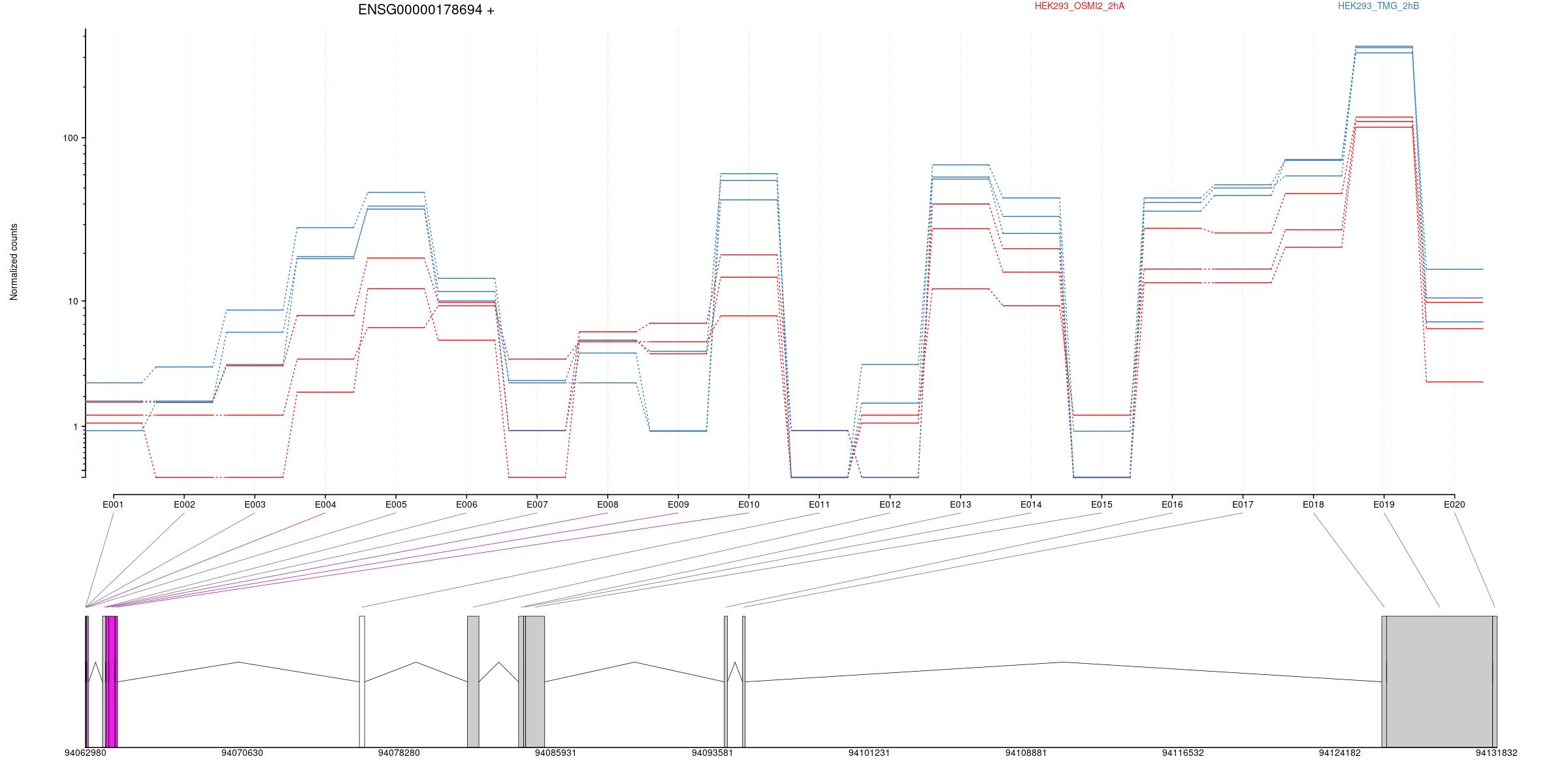The height and width of the screenshot is (784, 1568).
Task: Click exon label E017
Action: (1243, 504)
